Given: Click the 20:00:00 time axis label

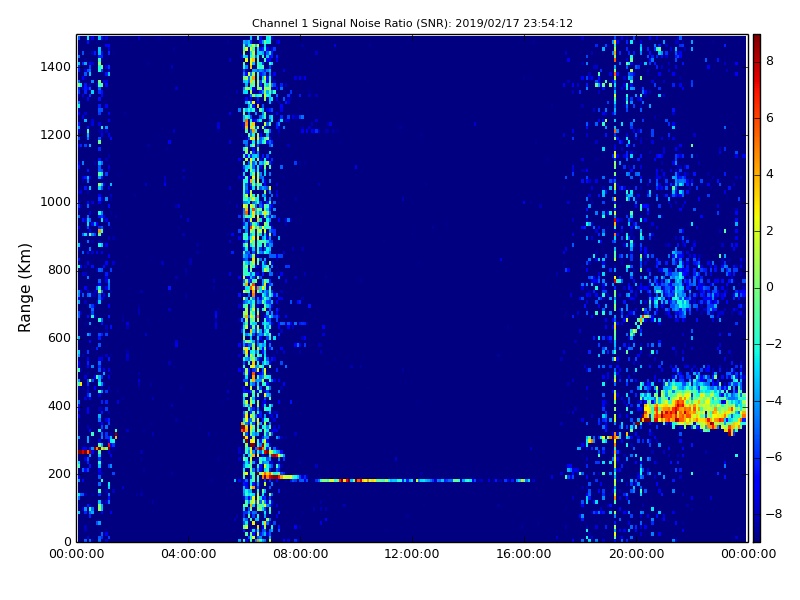Looking at the screenshot, I should (x=636, y=554).
